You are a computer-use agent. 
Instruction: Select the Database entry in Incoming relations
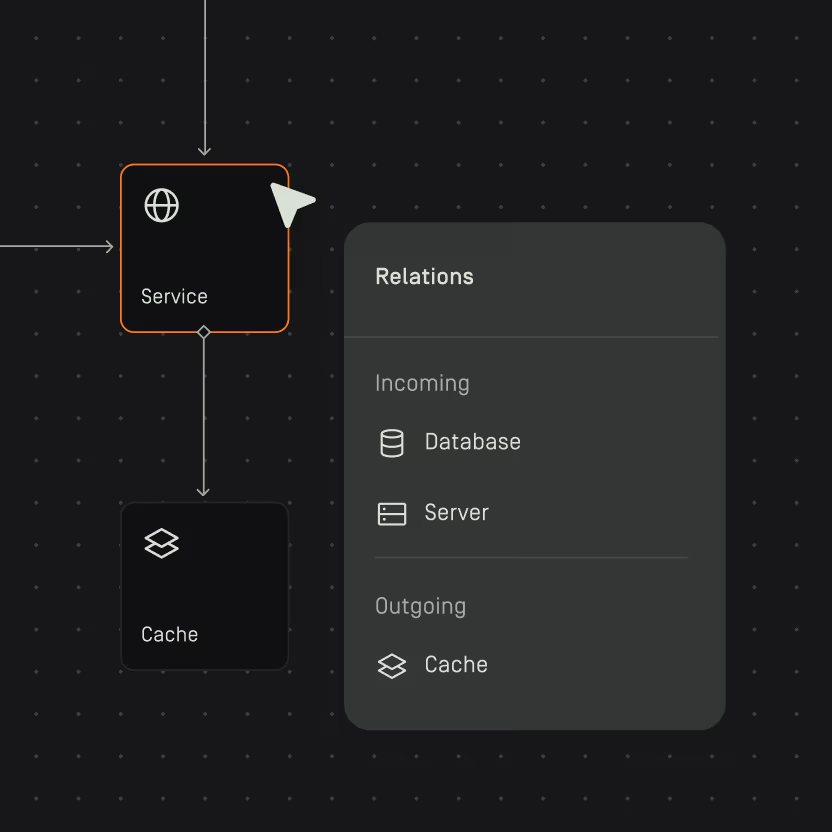(x=472, y=442)
